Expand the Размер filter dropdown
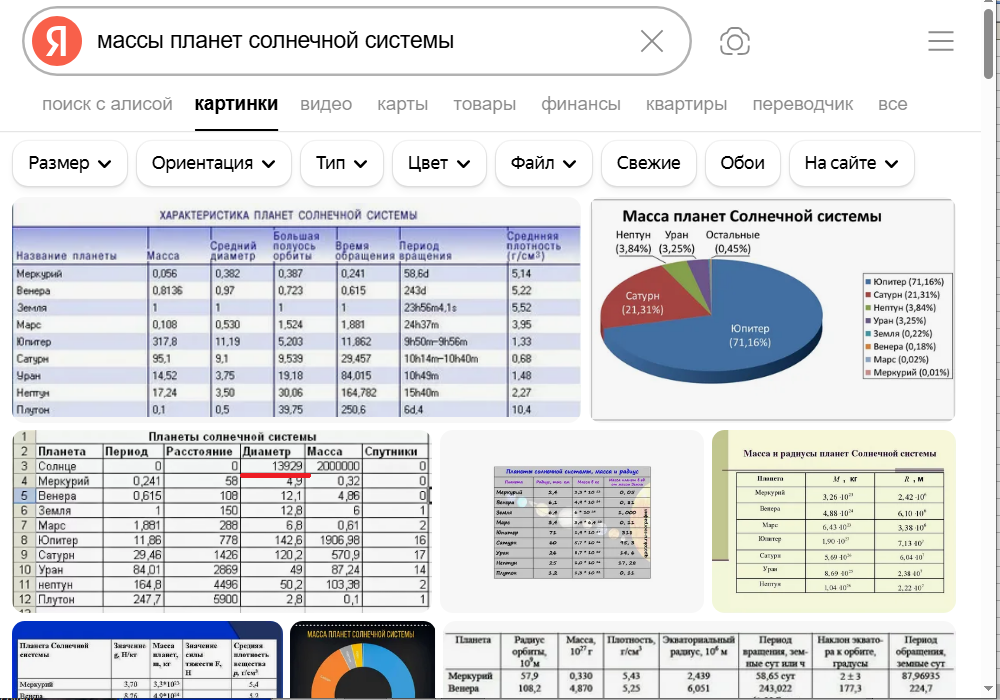Image resolution: width=1000 pixels, height=700 pixels. [x=70, y=163]
